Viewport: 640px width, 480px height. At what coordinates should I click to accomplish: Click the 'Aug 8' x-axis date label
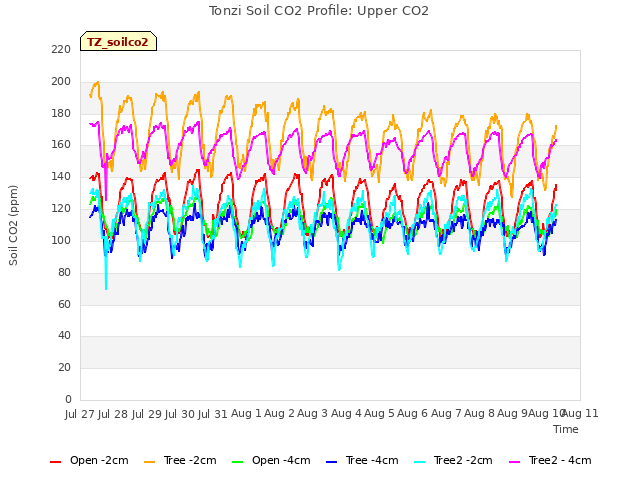point(479,413)
